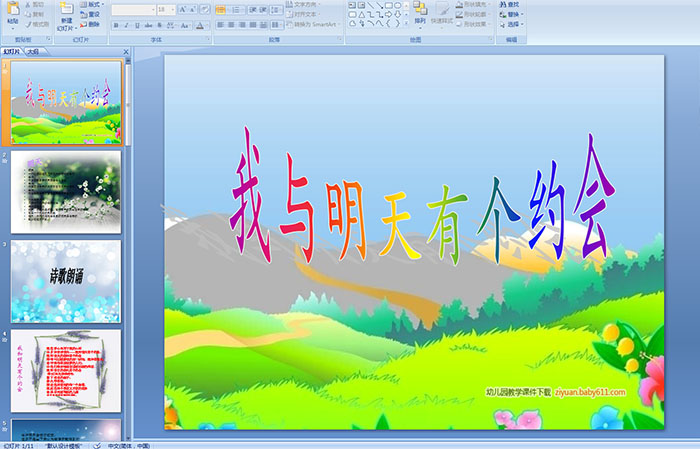Screen dimensions: 700x449
Task: Select the Right Arrow block shape
Action: click(388, 14)
